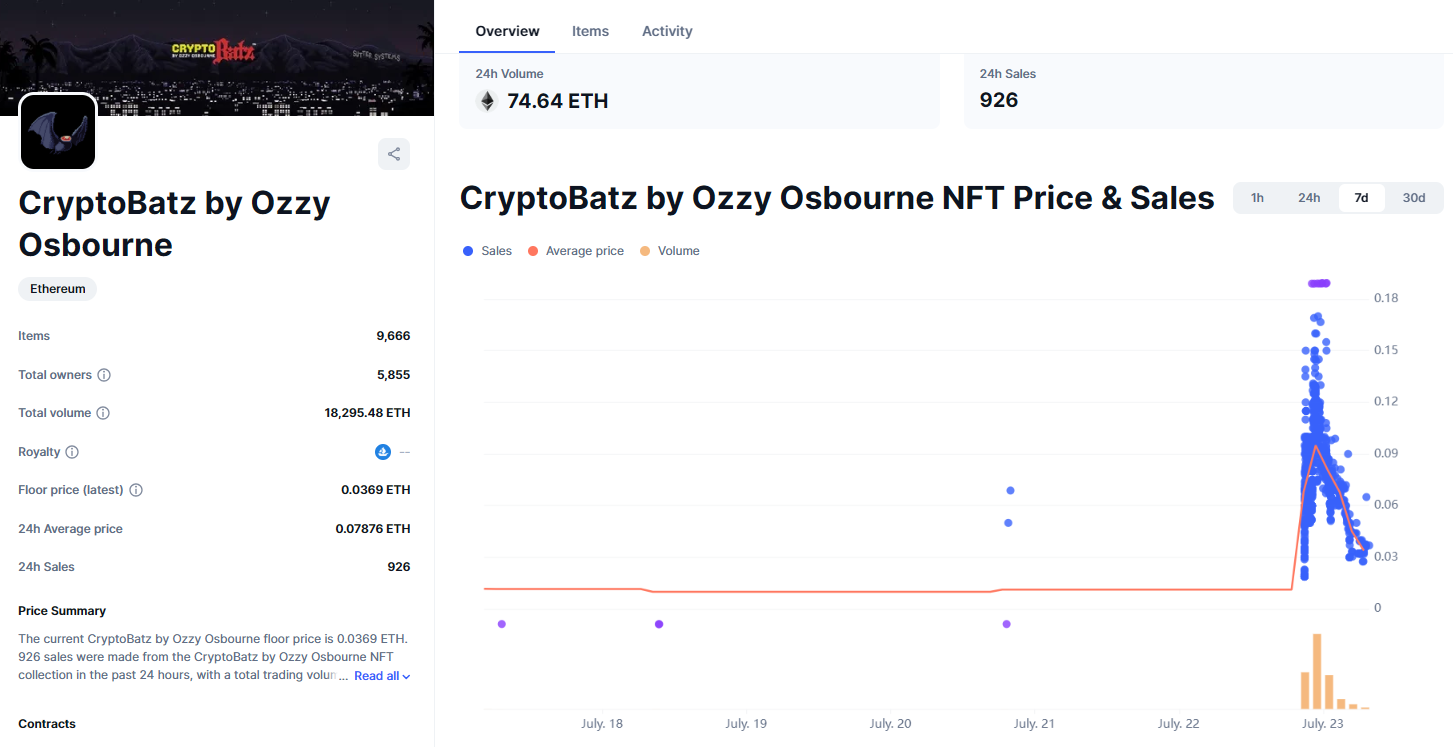This screenshot has height=747, width=1453.
Task: Click the CryptoBatz bat avatar image
Action: tap(58, 131)
